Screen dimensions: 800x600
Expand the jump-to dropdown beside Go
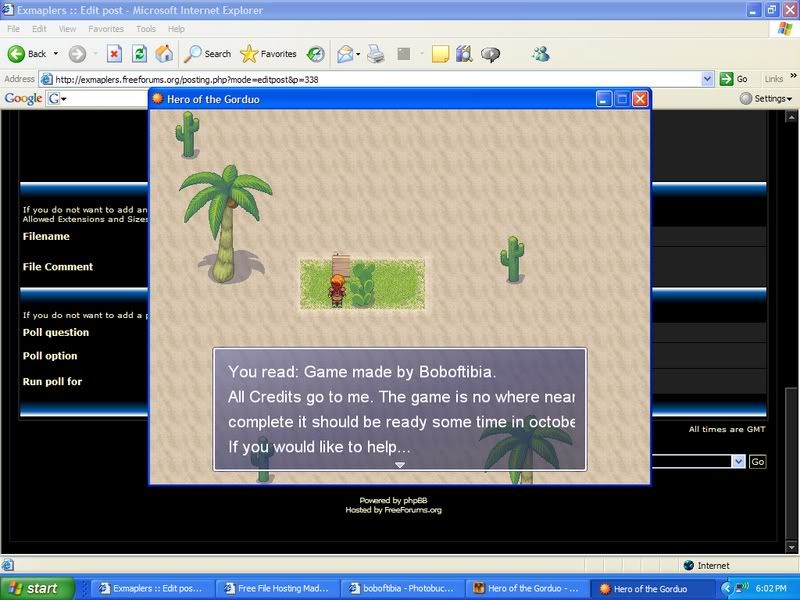(738, 461)
